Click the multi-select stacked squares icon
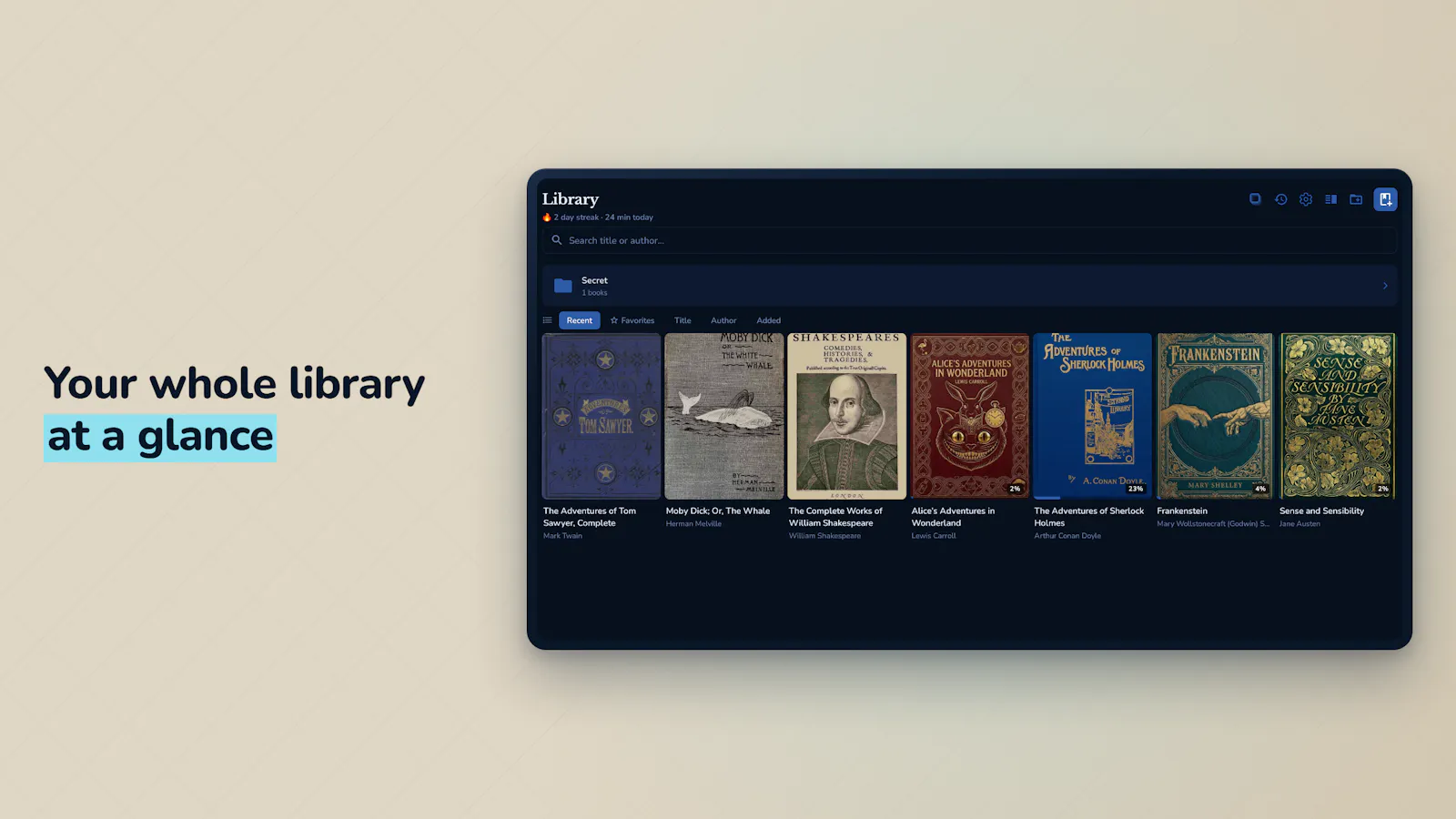Viewport: 1456px width, 819px height. point(1255,199)
